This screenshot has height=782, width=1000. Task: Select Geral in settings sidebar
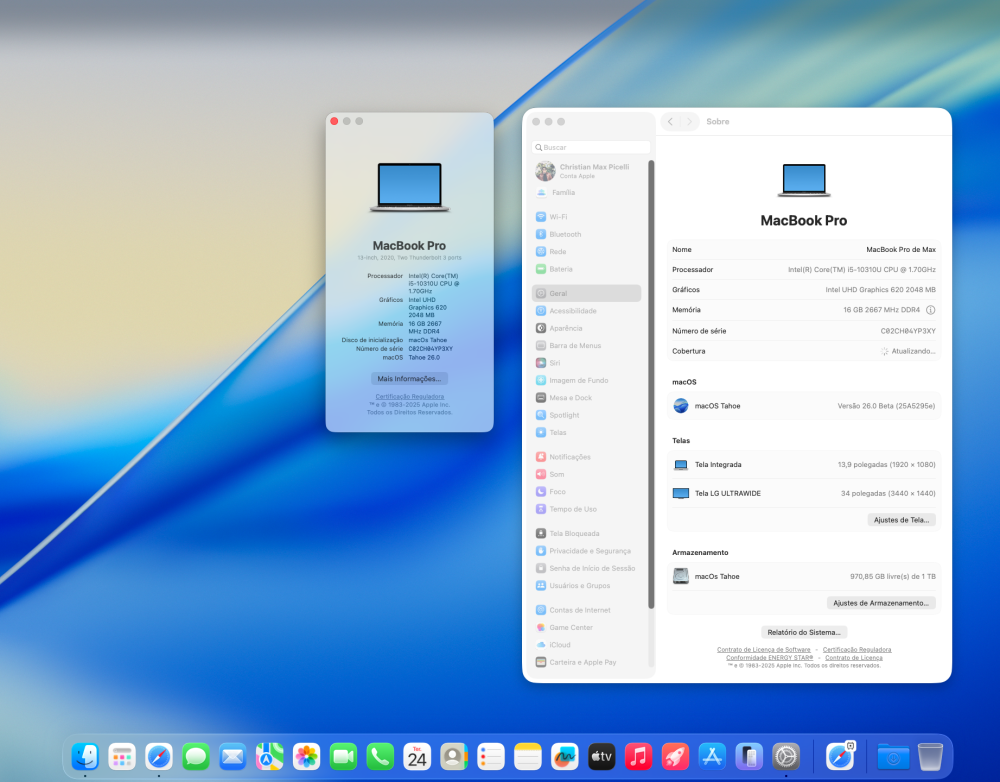point(586,293)
